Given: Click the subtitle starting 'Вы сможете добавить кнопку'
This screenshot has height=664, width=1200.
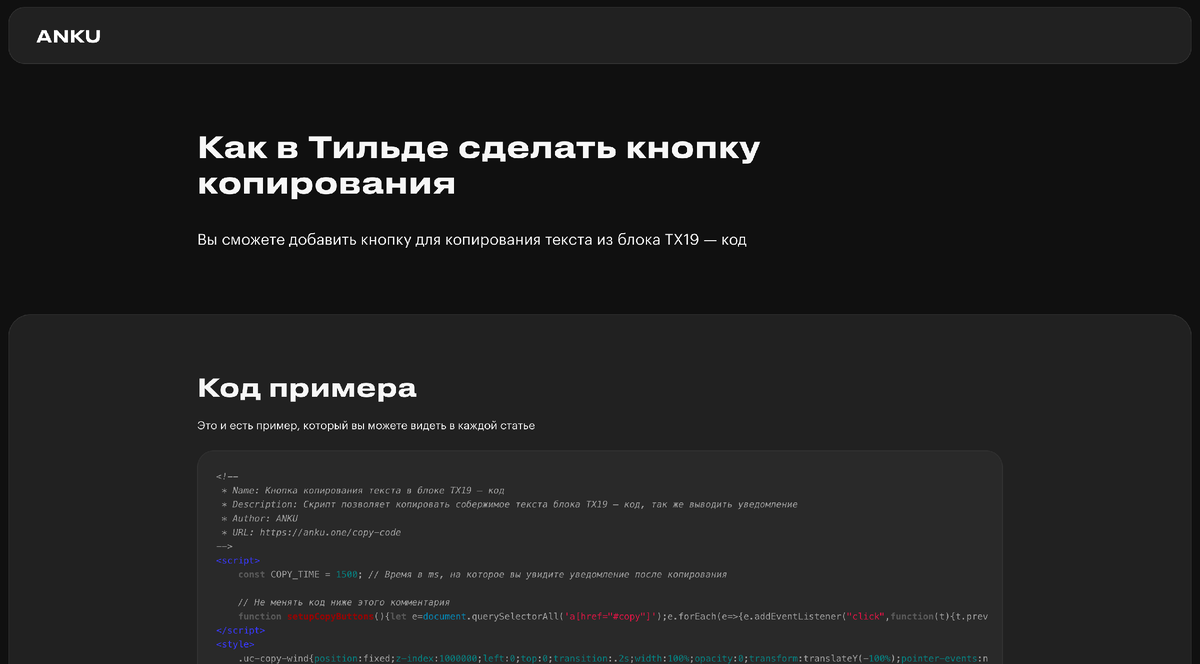Looking at the screenshot, I should tap(472, 240).
